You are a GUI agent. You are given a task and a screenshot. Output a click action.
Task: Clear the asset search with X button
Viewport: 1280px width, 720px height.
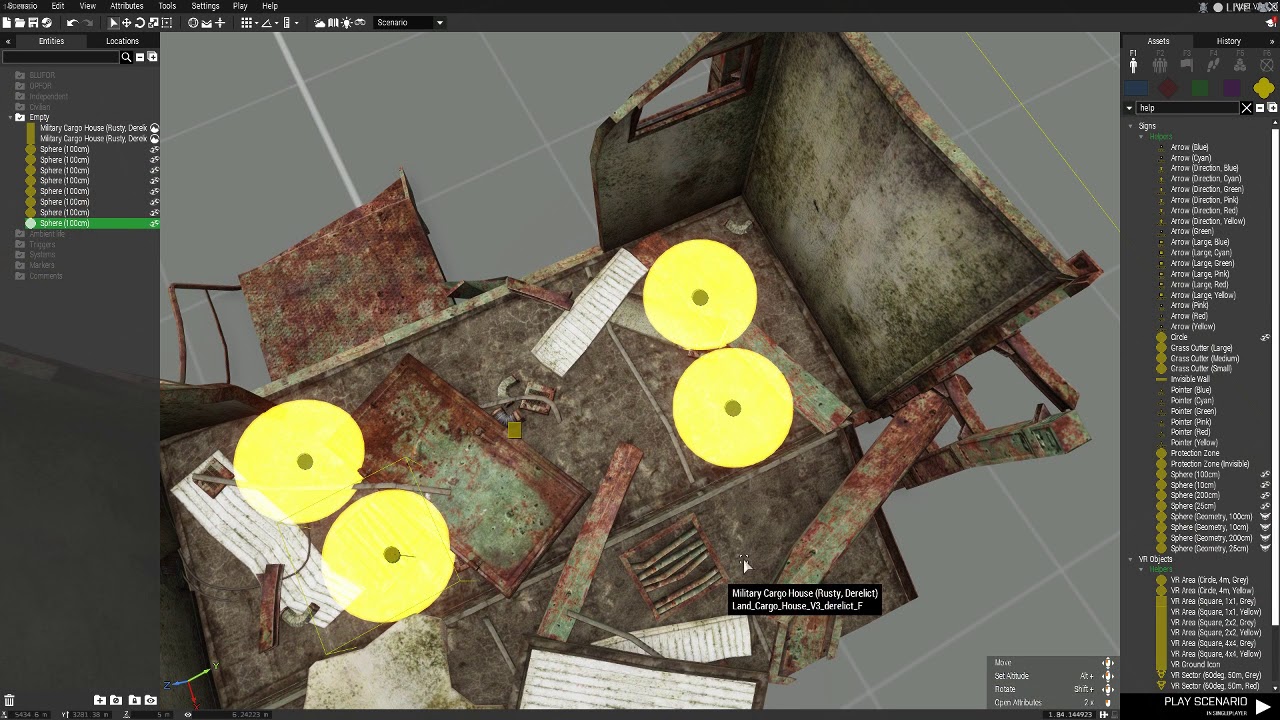point(1246,108)
